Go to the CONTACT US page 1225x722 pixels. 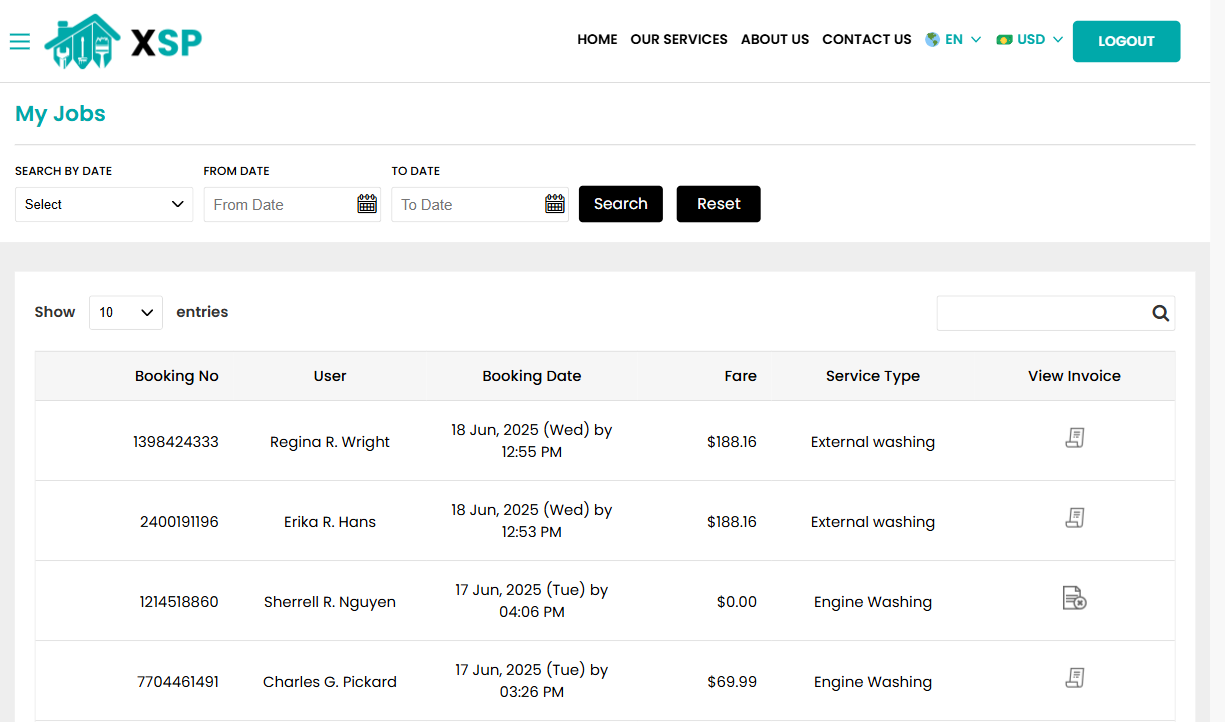click(x=866, y=39)
